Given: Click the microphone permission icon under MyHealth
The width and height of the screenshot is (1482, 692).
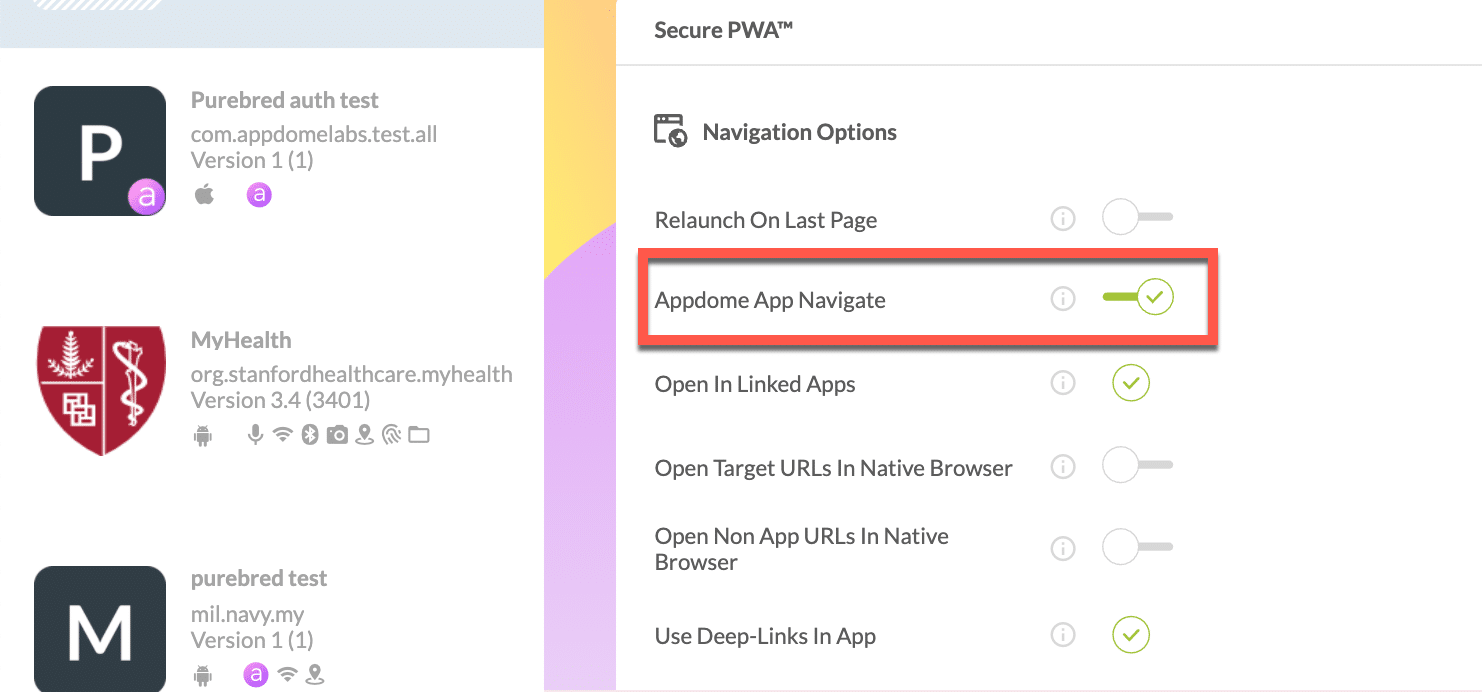Looking at the screenshot, I should click(256, 434).
